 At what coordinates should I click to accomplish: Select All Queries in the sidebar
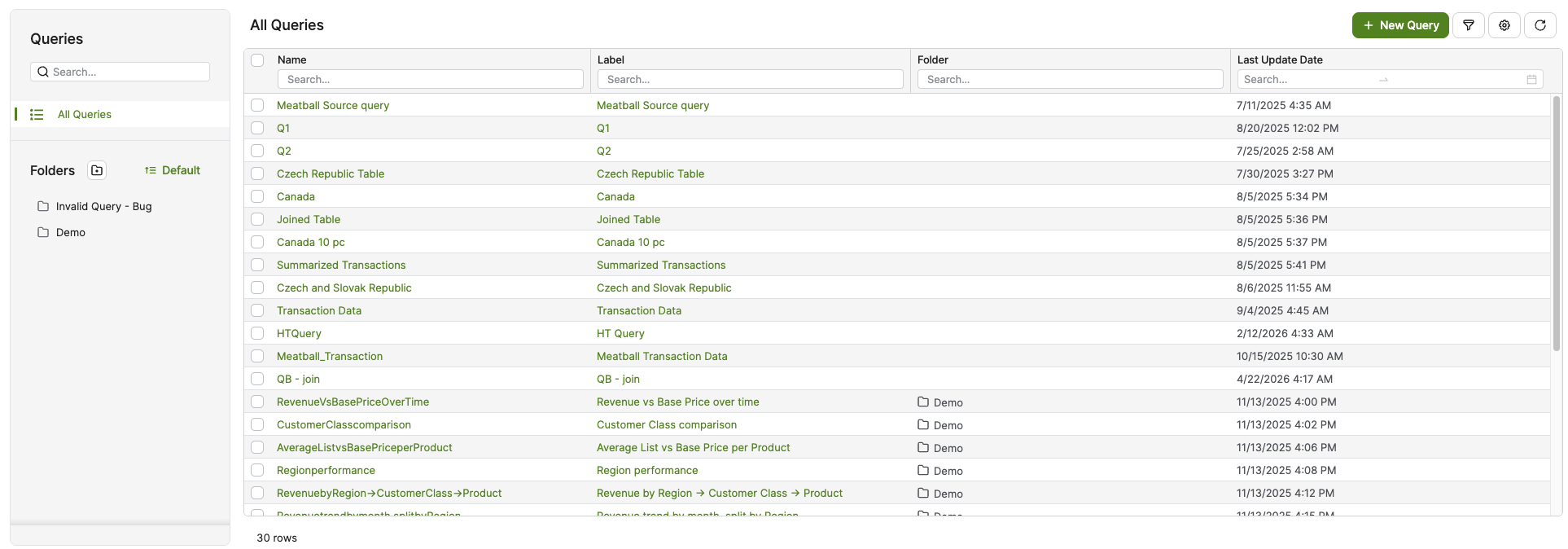(x=120, y=114)
